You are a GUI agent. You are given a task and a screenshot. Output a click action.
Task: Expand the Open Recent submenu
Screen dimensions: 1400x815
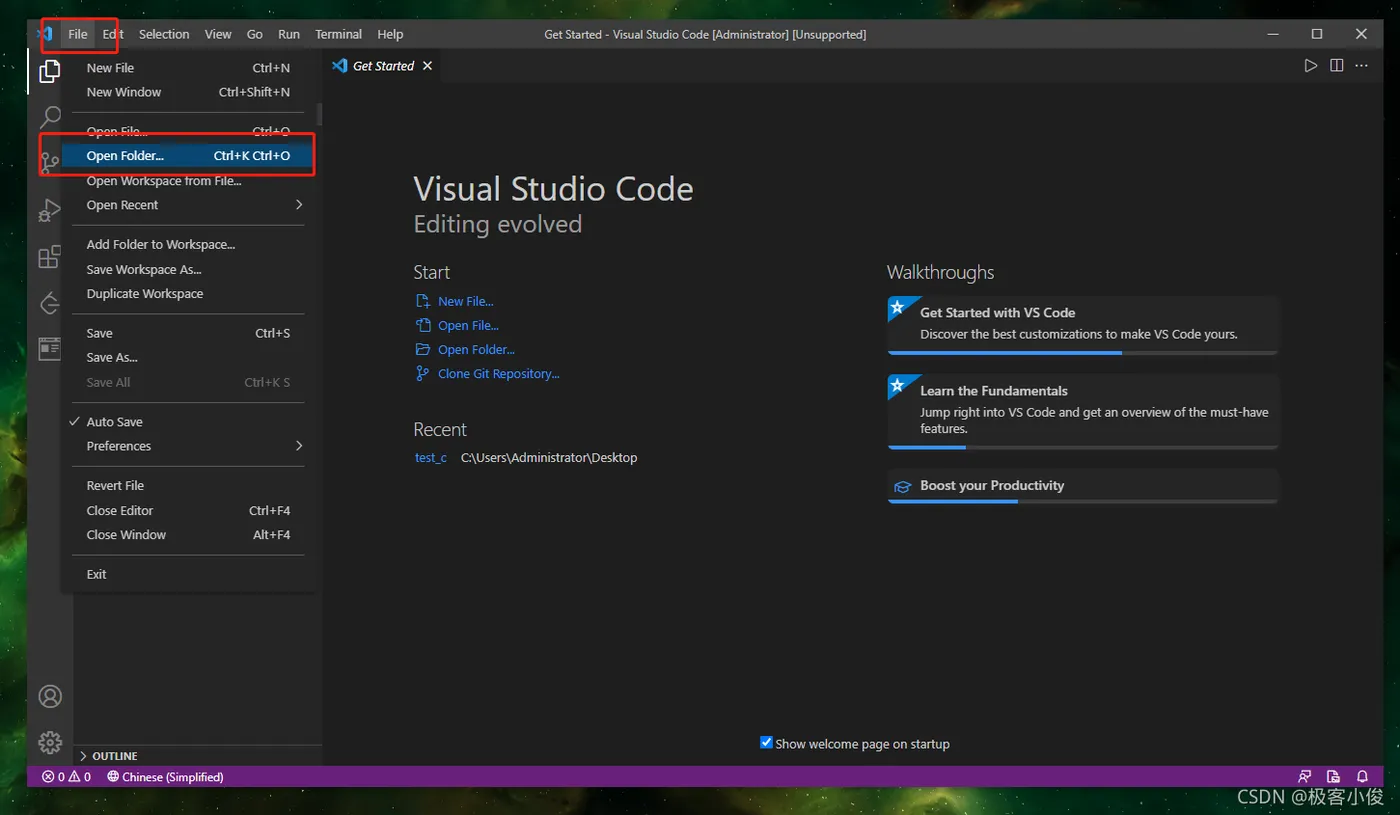188,205
